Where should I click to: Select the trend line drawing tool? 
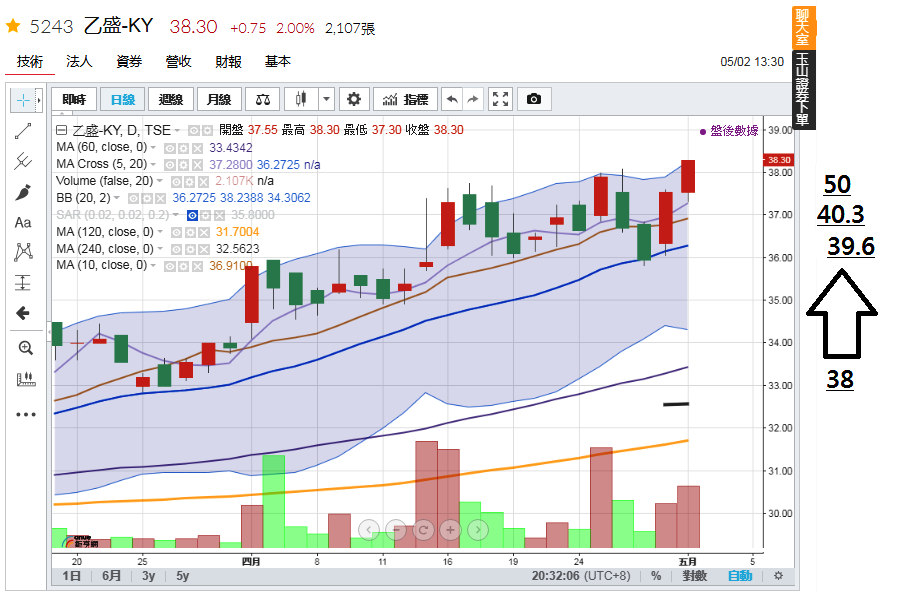point(23,131)
